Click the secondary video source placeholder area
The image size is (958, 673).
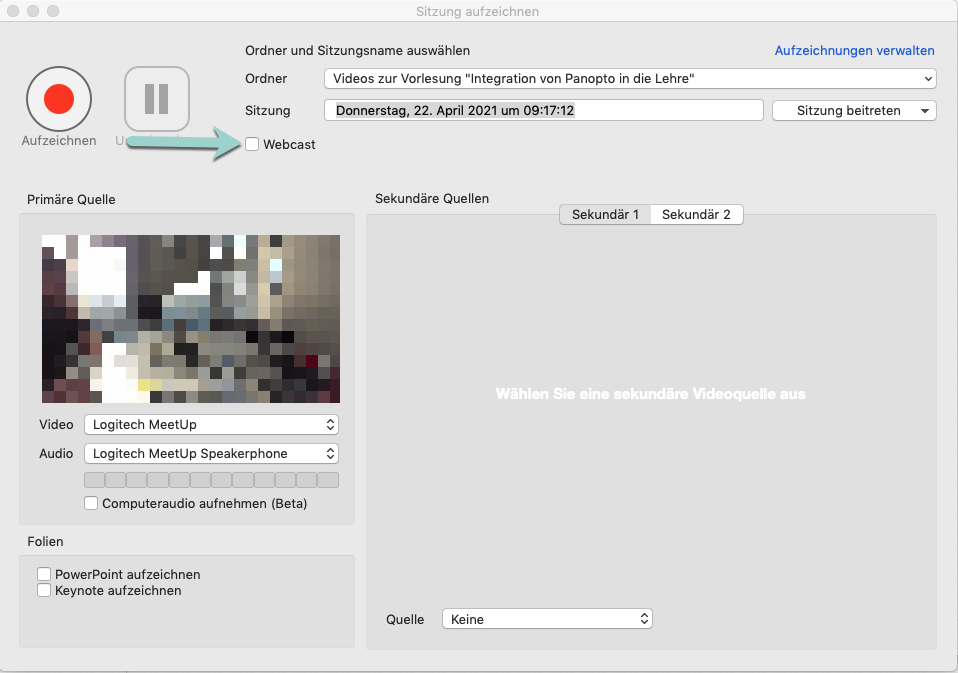[650, 394]
